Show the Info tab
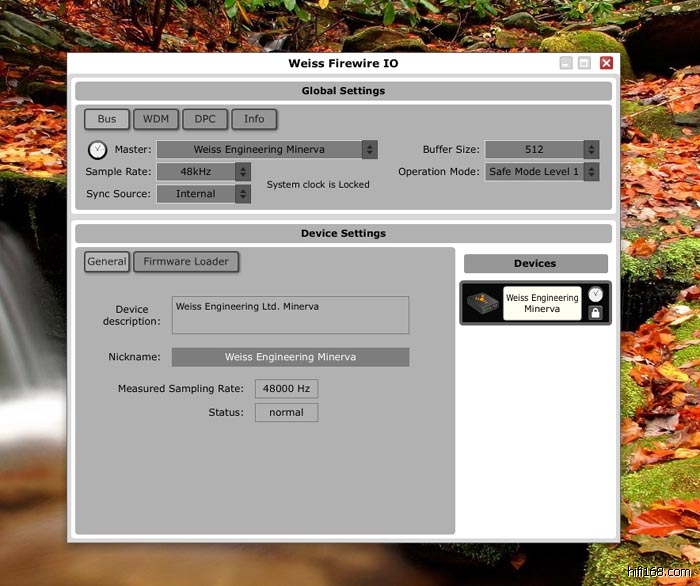This screenshot has width=700, height=586. click(254, 119)
